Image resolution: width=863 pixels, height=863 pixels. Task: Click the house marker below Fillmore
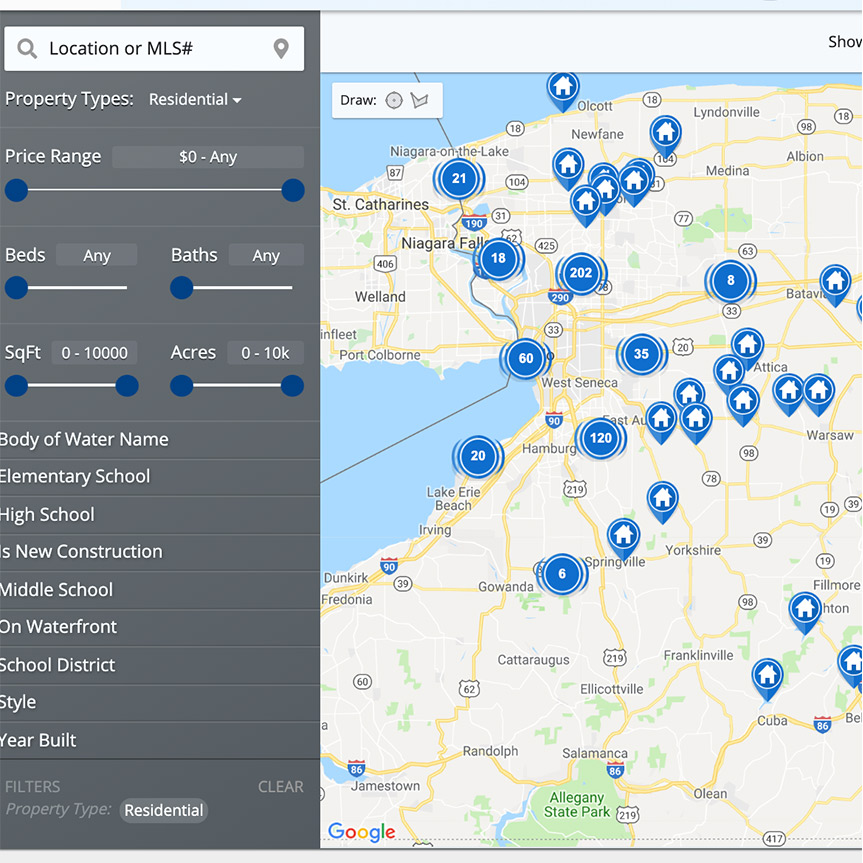tap(805, 612)
